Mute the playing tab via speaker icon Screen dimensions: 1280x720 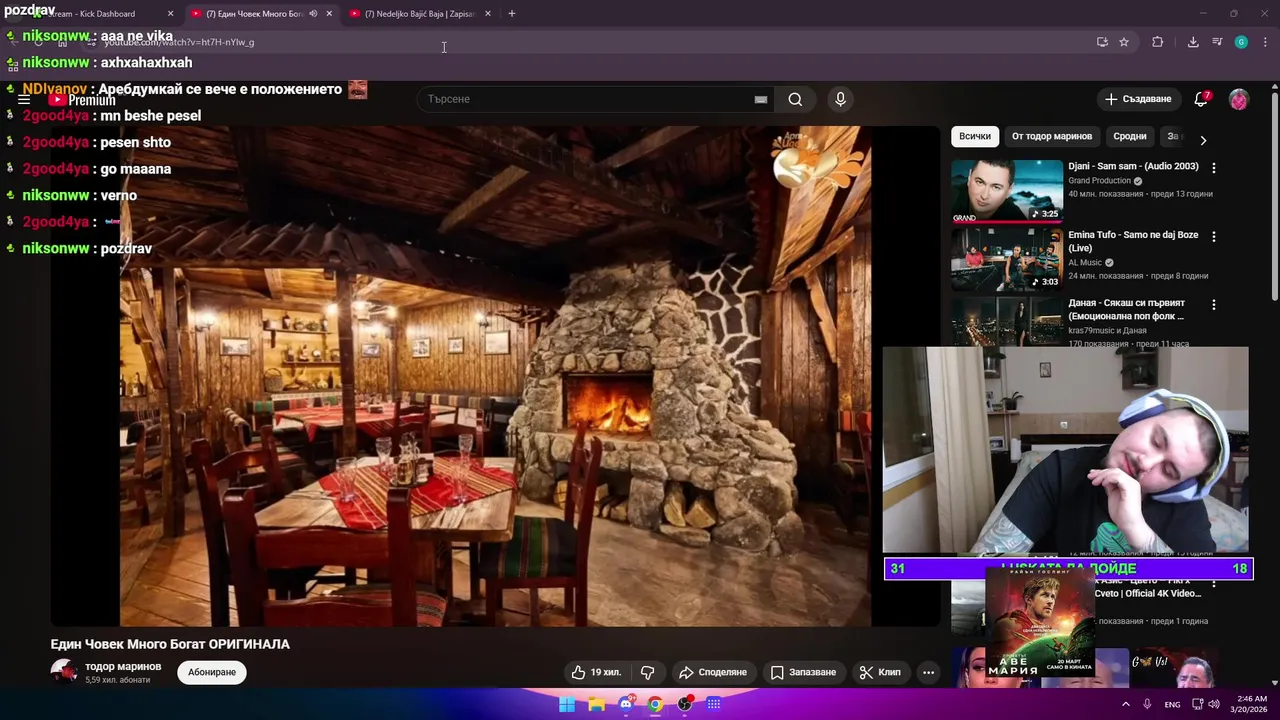(x=313, y=14)
